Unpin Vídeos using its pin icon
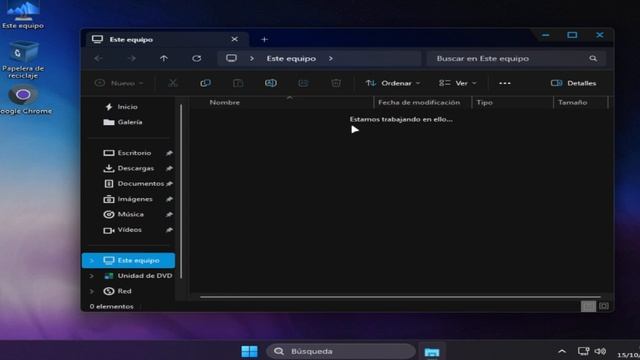The height and width of the screenshot is (360, 640). (x=169, y=230)
